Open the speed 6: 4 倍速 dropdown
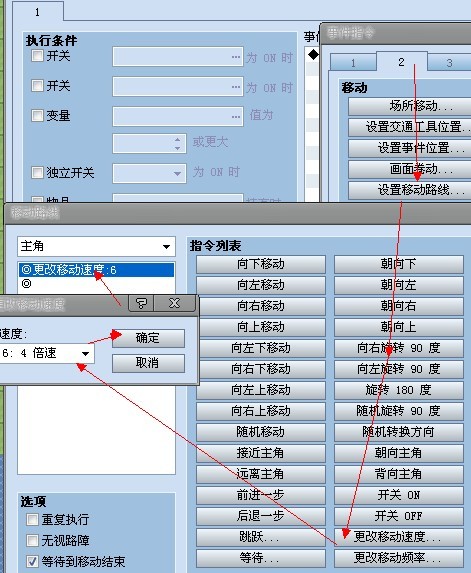This screenshot has width=471, height=573. point(46,353)
